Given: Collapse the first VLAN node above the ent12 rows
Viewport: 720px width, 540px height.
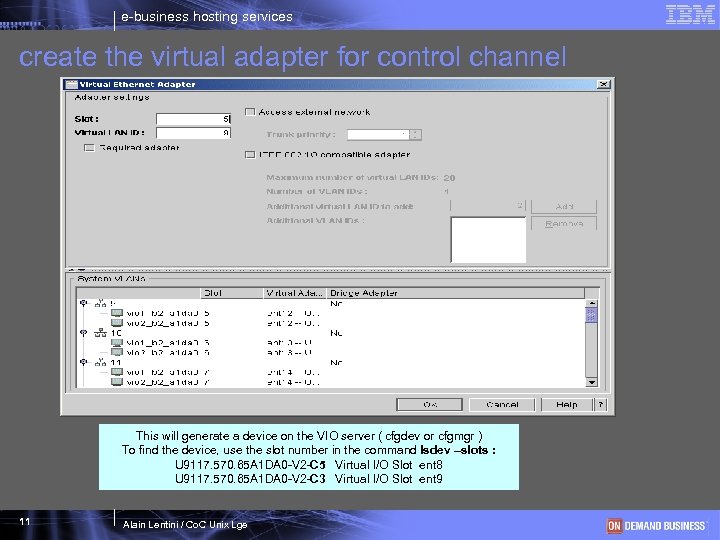Looking at the screenshot, I should pos(83,304).
